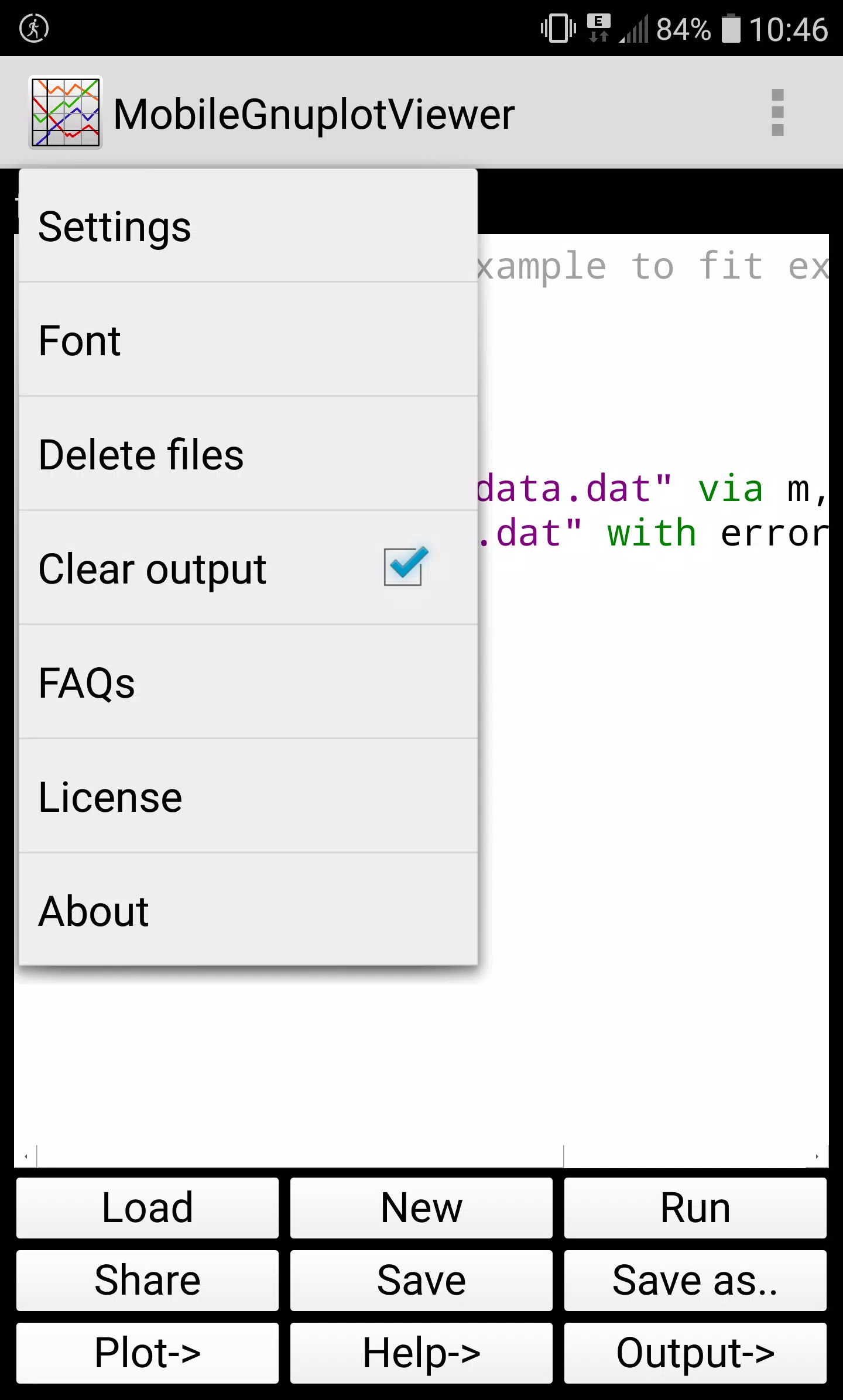View the License menu item
Viewport: 843px width, 1400px height.
(x=248, y=797)
